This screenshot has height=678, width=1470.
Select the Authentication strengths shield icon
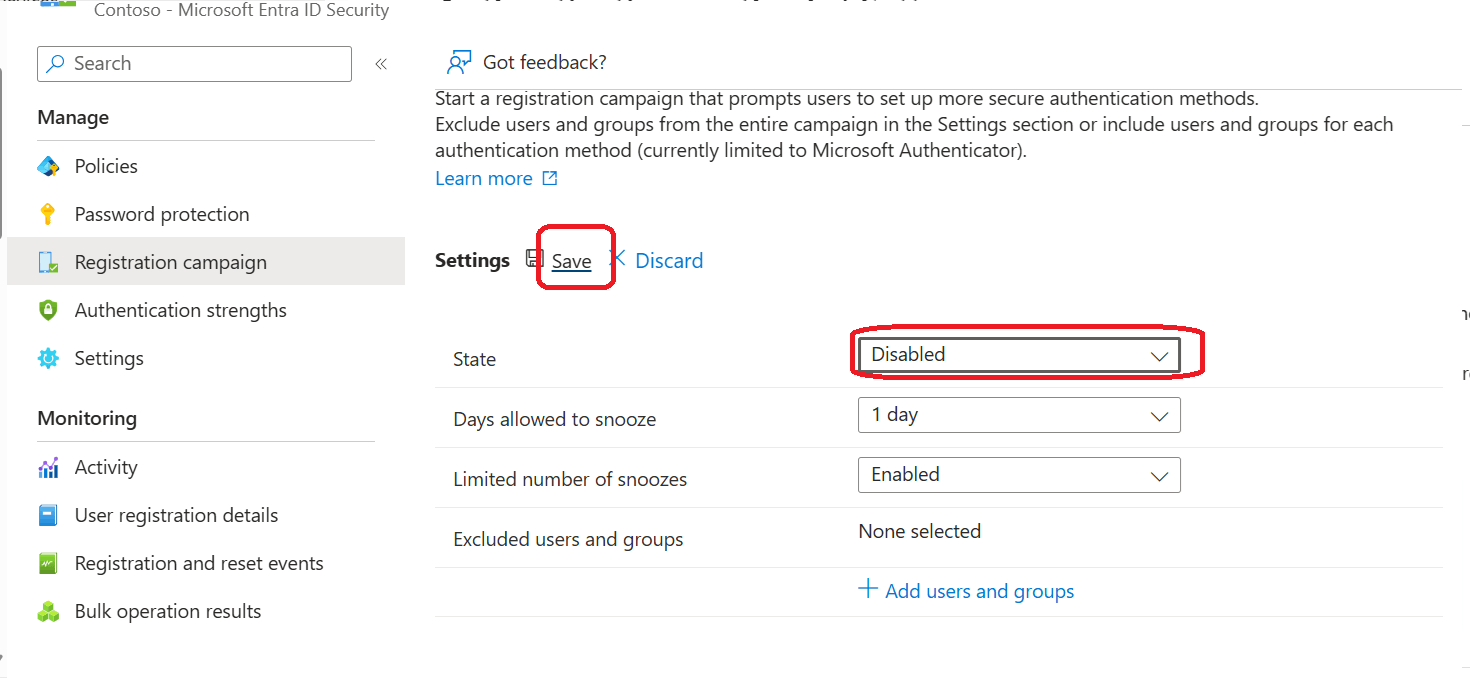point(48,310)
